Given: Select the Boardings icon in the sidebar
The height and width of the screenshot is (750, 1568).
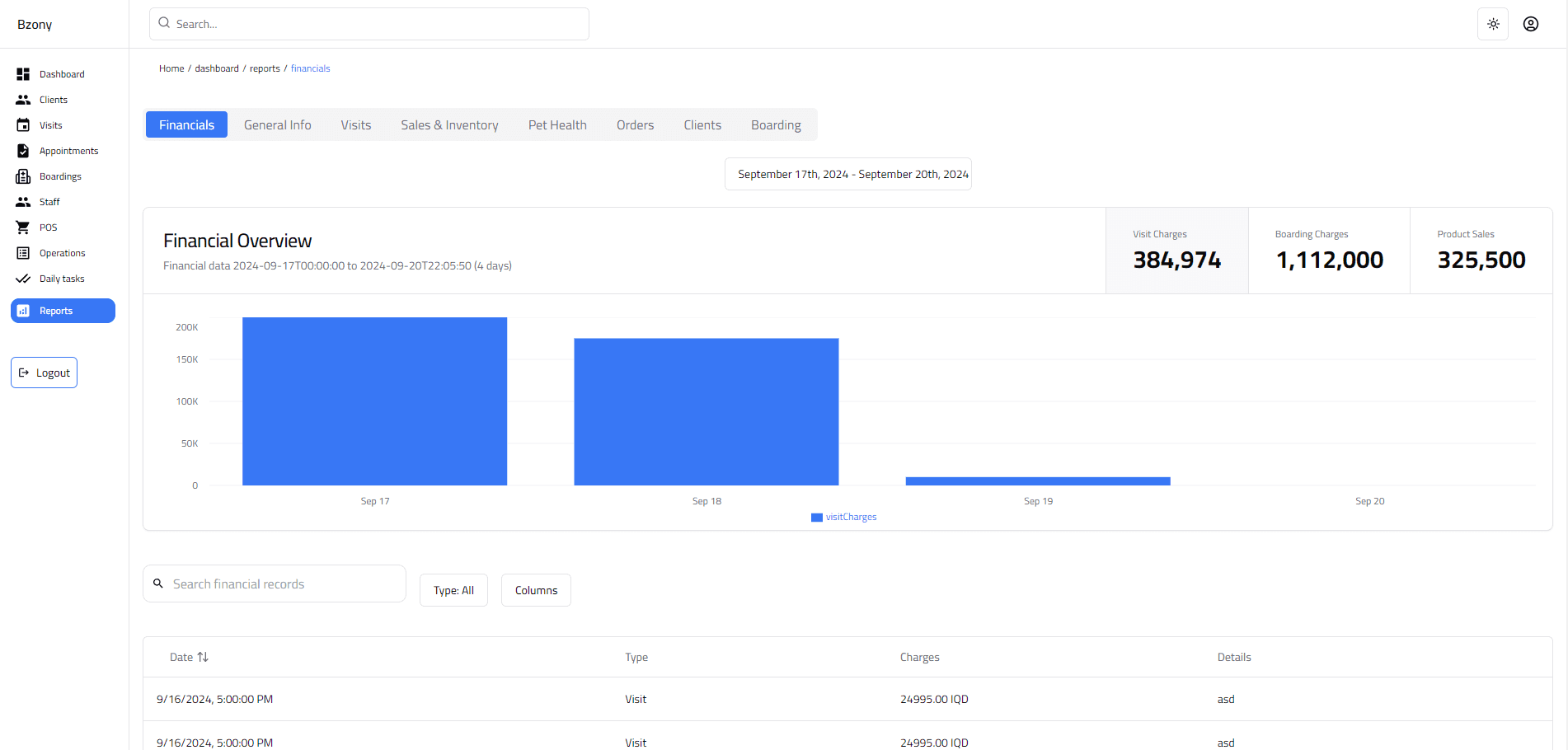Looking at the screenshot, I should tap(24, 176).
